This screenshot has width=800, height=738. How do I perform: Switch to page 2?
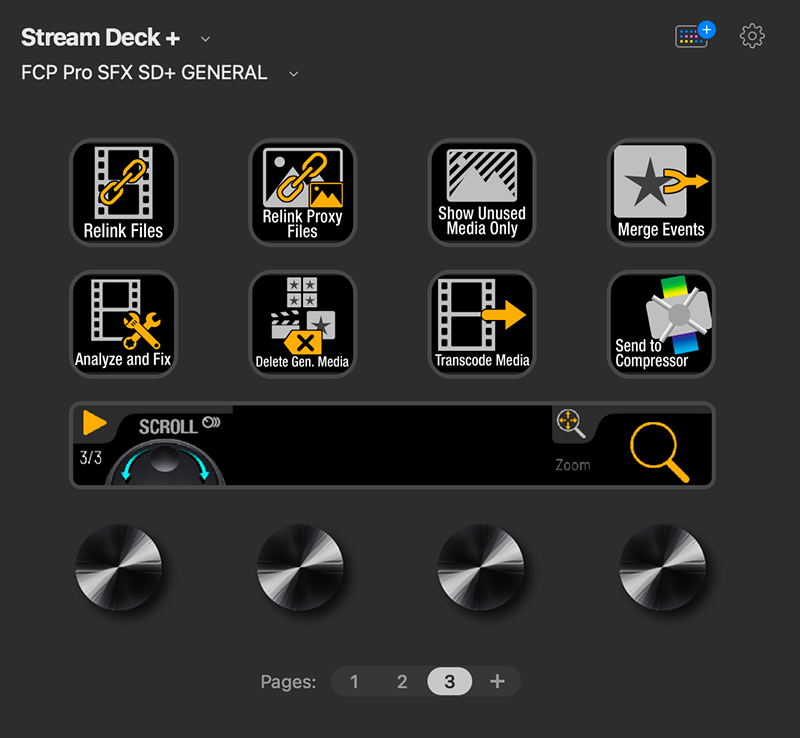pos(402,681)
